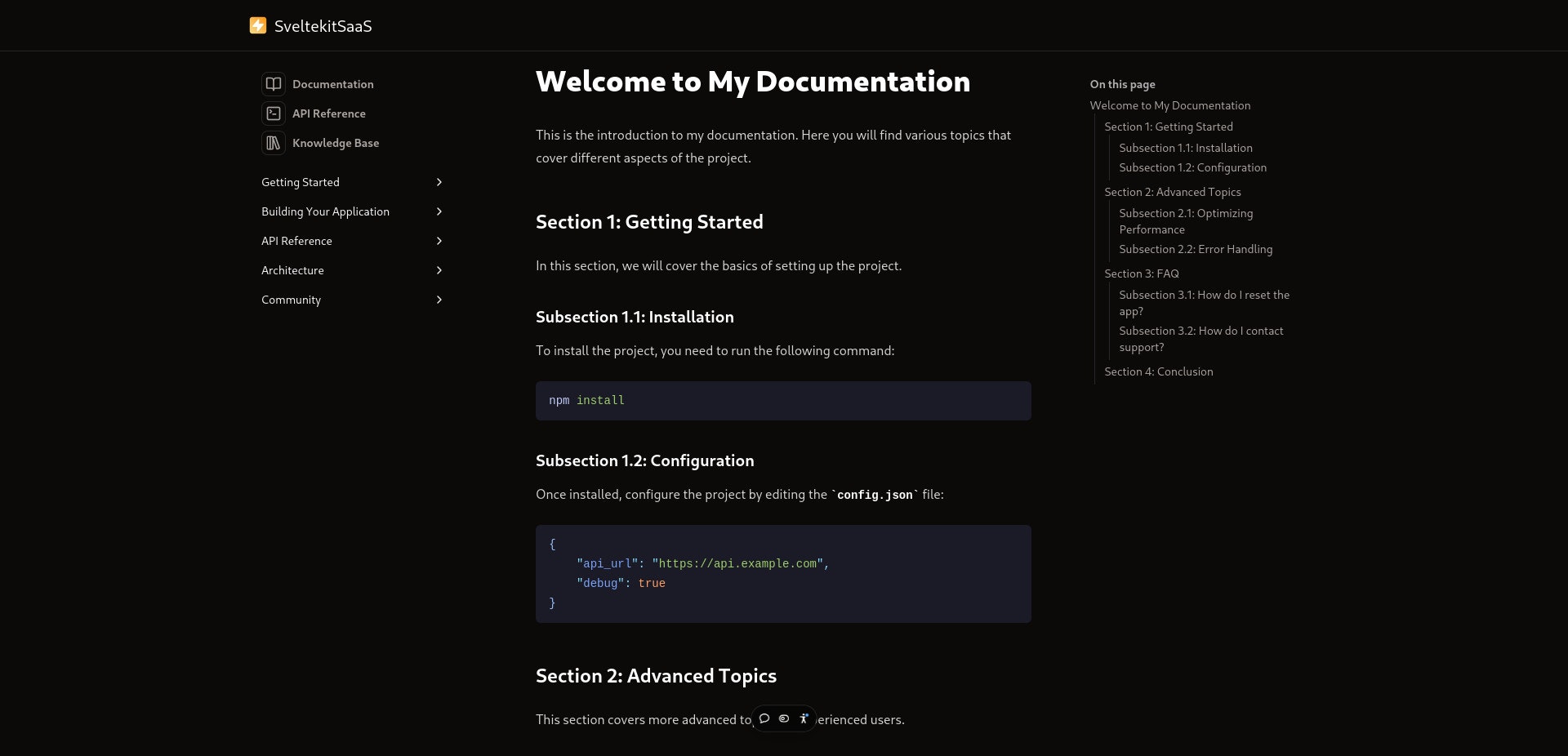Select the Building Your Application sidebar label
1568x756 pixels.
(325, 211)
